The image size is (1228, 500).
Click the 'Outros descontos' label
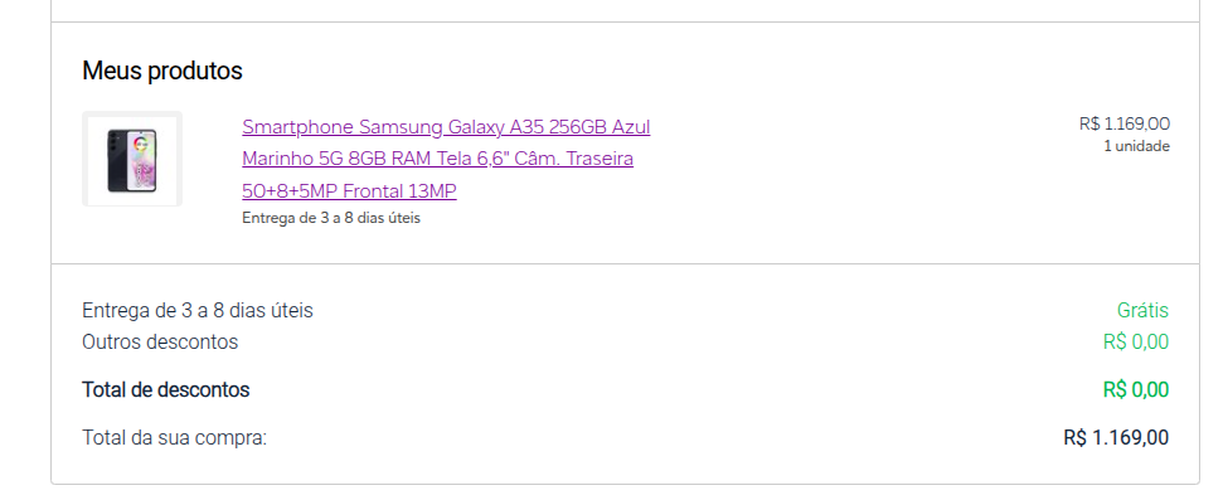(160, 342)
